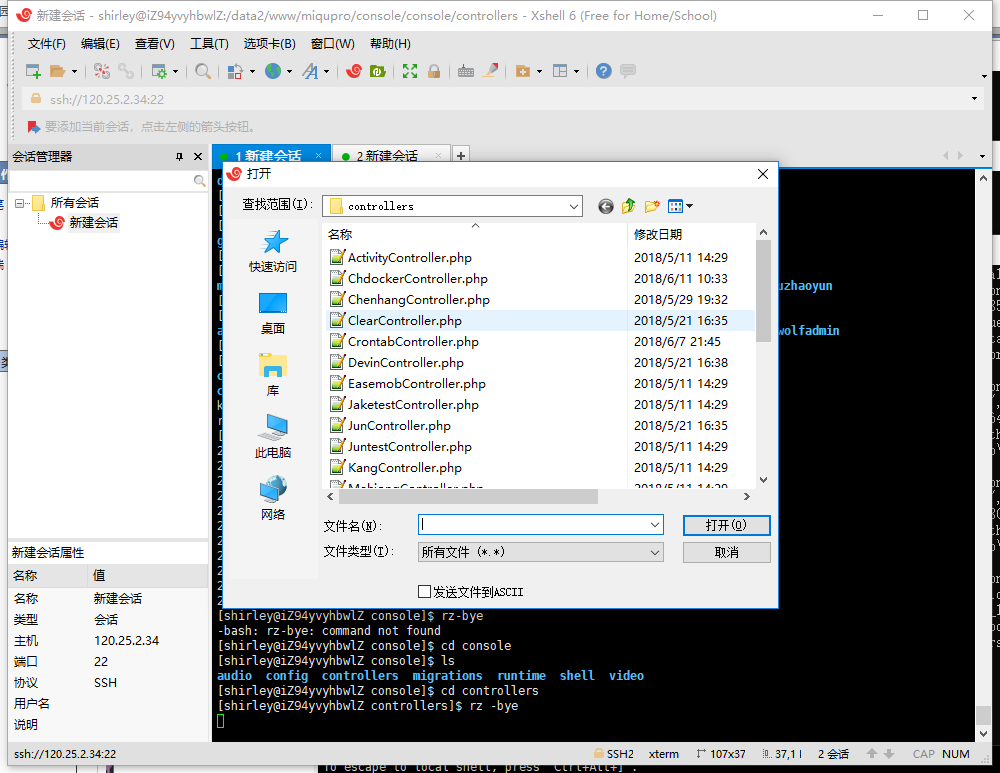Go back with dialog back arrow icon
This screenshot has width=1000, height=773.
(606, 206)
